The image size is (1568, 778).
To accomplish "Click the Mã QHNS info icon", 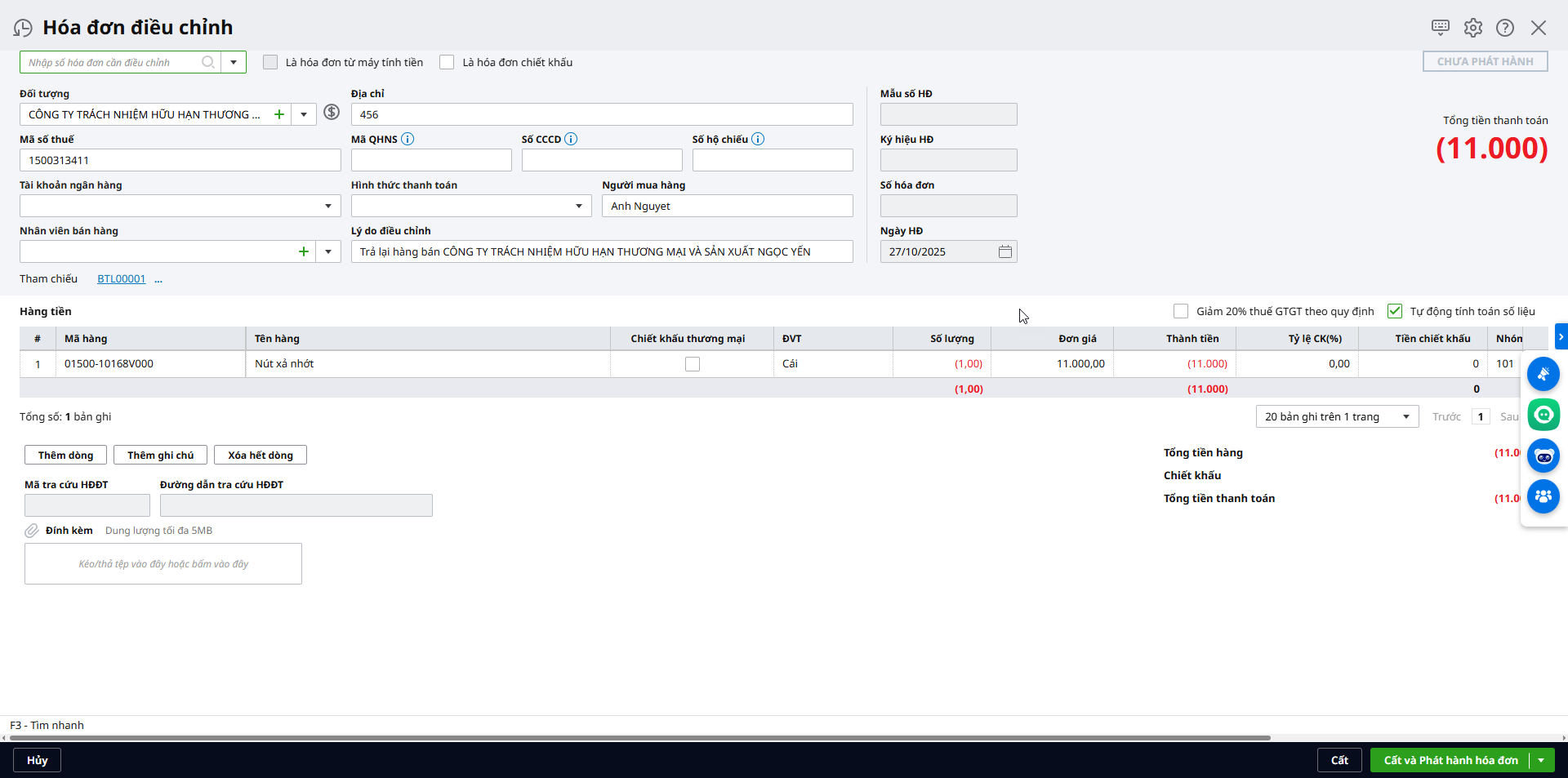I will pos(408,140).
